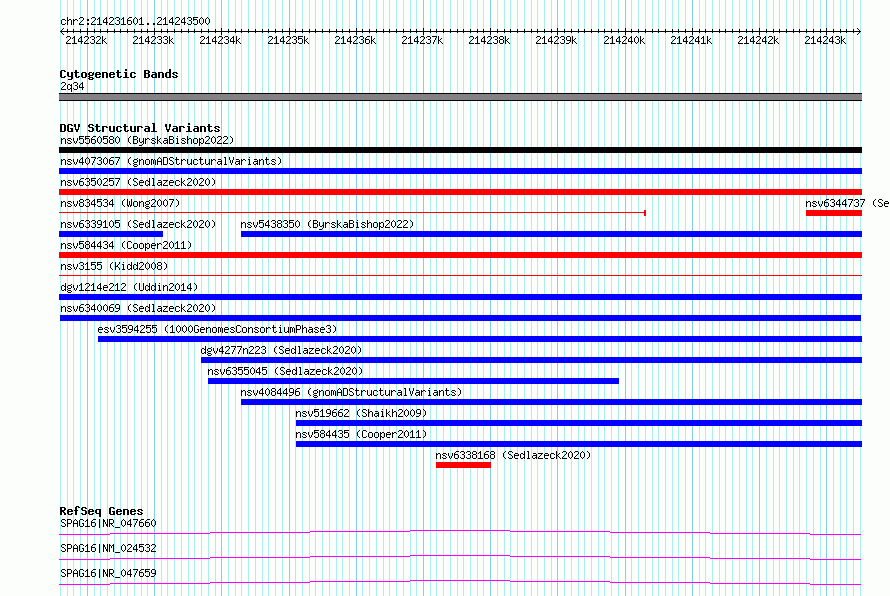The width and height of the screenshot is (890, 596).
Task: Open the nsv4084496 (gnomADStructuralVariants) label
Action: click(351, 392)
